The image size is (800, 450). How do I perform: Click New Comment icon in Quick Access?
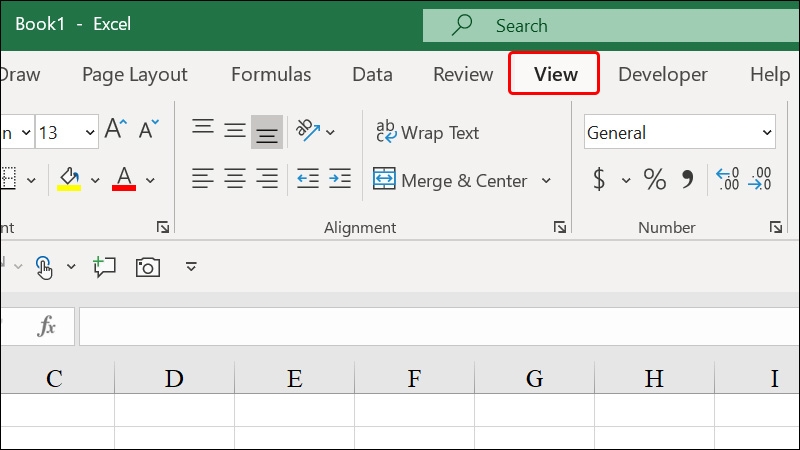coord(104,267)
